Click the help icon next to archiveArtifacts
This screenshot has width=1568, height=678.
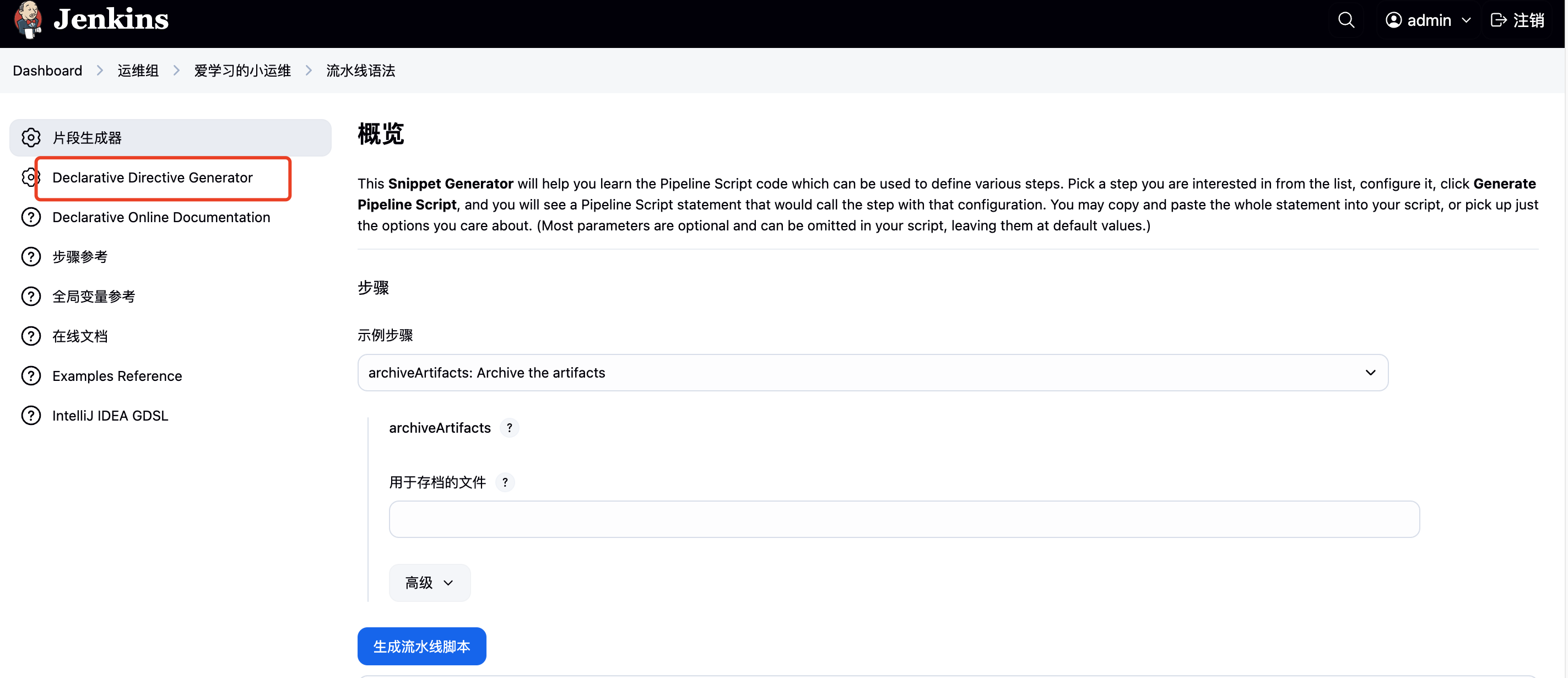pos(510,428)
